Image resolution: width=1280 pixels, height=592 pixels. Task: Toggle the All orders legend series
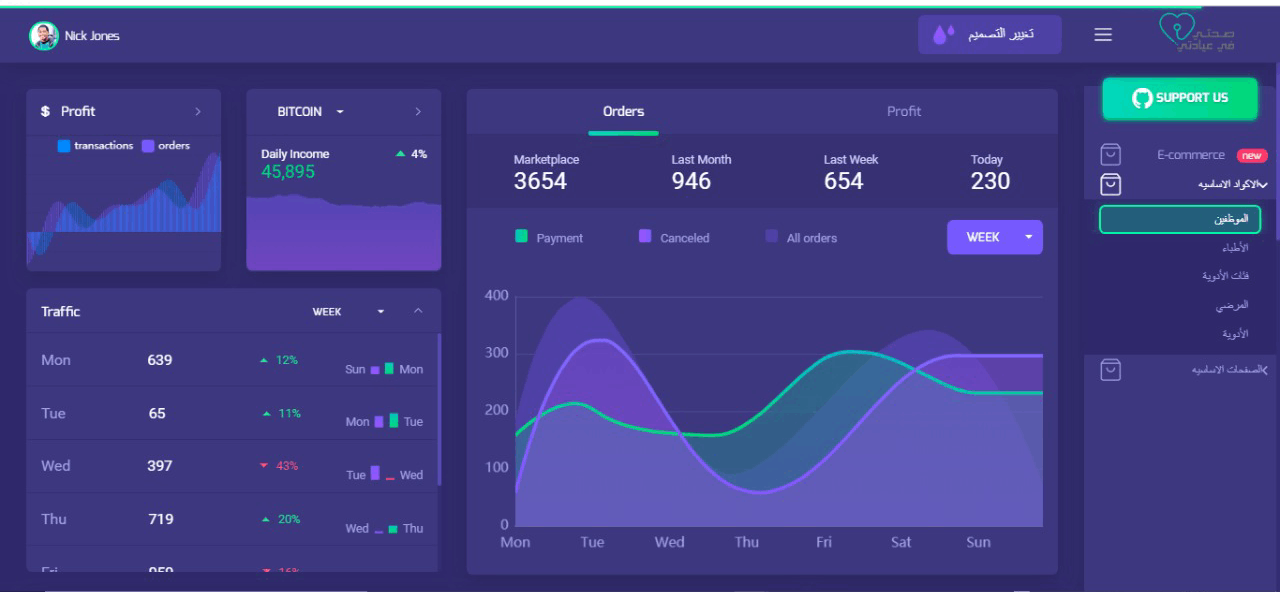tap(771, 237)
